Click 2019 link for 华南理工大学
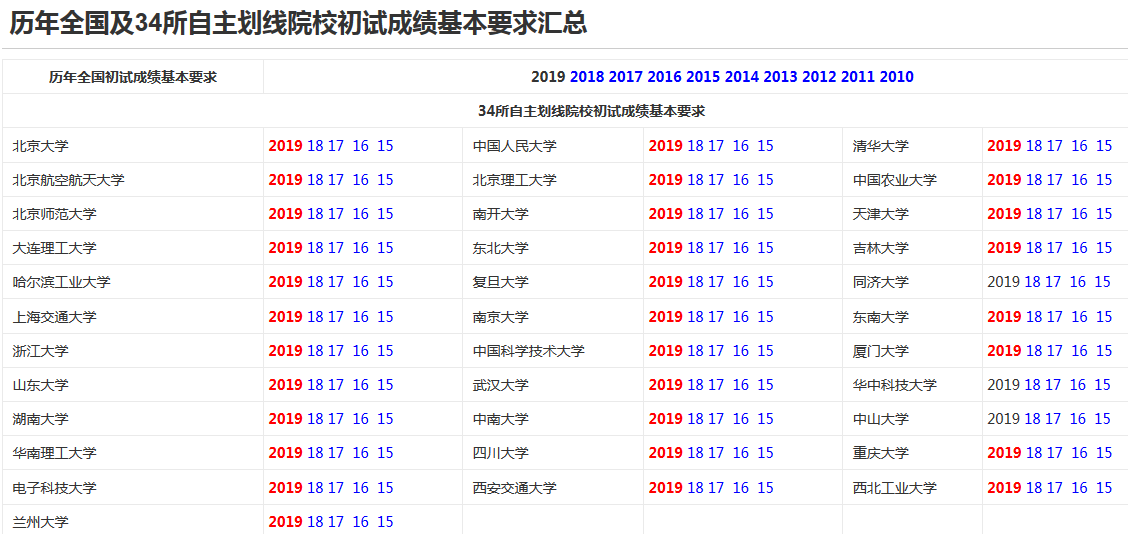 pyautogui.click(x=286, y=453)
